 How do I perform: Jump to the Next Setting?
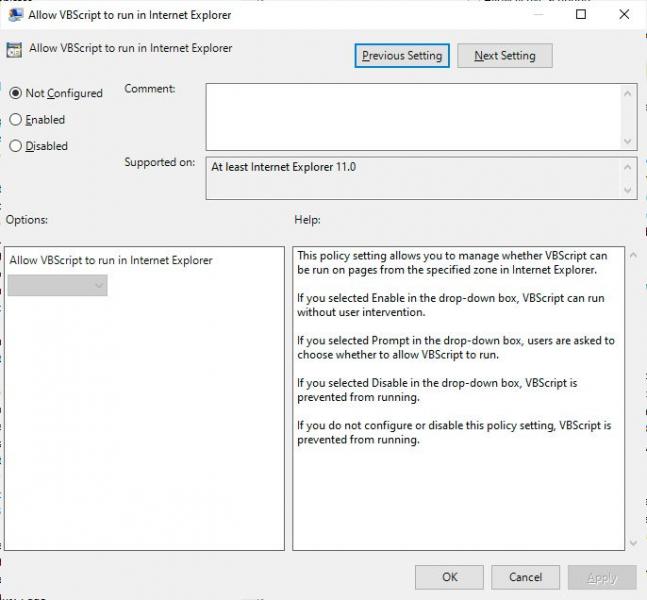pyautogui.click(x=505, y=56)
